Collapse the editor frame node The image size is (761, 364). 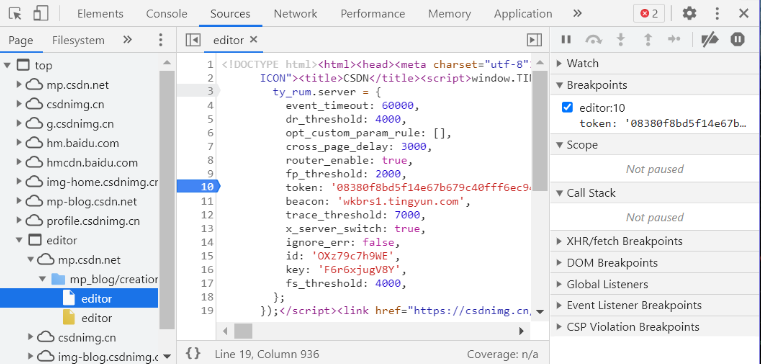coord(19,240)
